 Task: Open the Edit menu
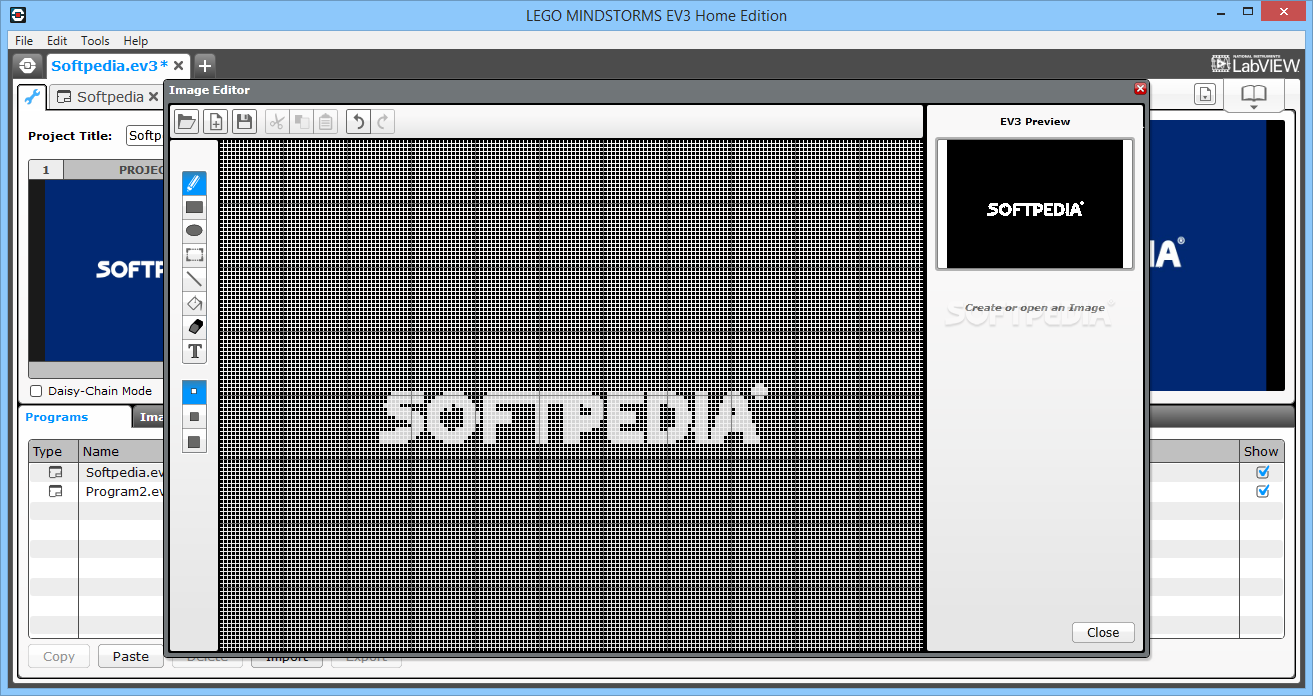(x=57, y=41)
